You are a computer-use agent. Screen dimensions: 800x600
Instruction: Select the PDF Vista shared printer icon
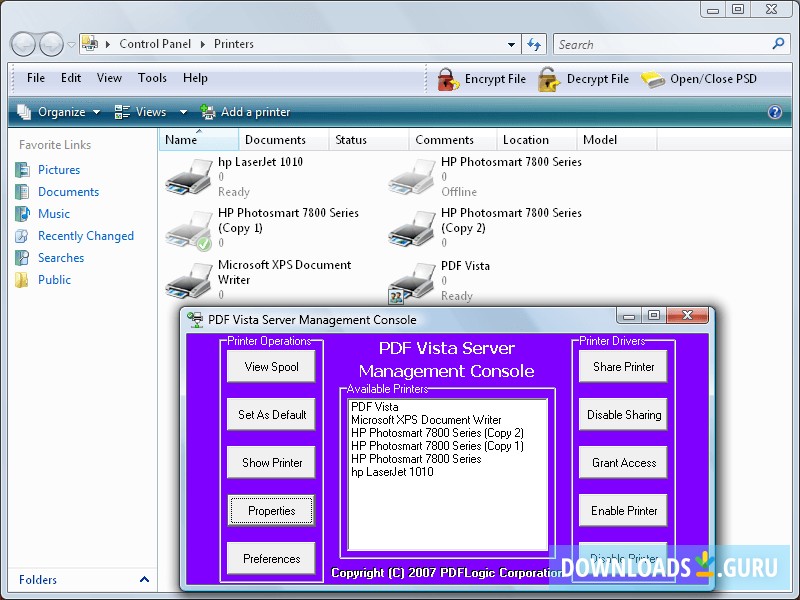point(412,282)
